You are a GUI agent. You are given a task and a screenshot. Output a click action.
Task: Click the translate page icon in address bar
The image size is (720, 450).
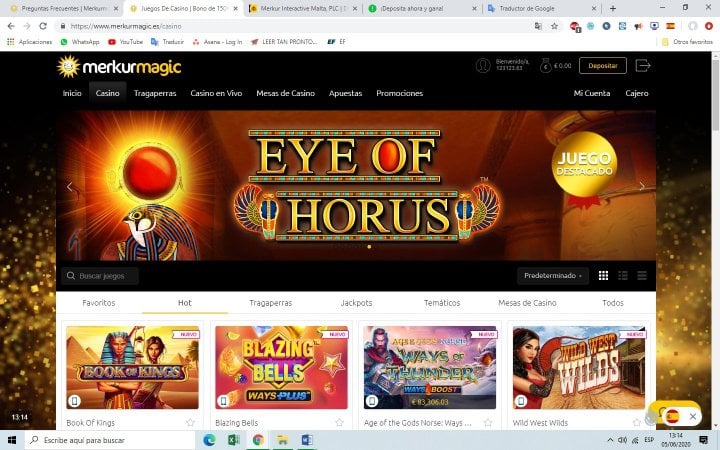(538, 26)
